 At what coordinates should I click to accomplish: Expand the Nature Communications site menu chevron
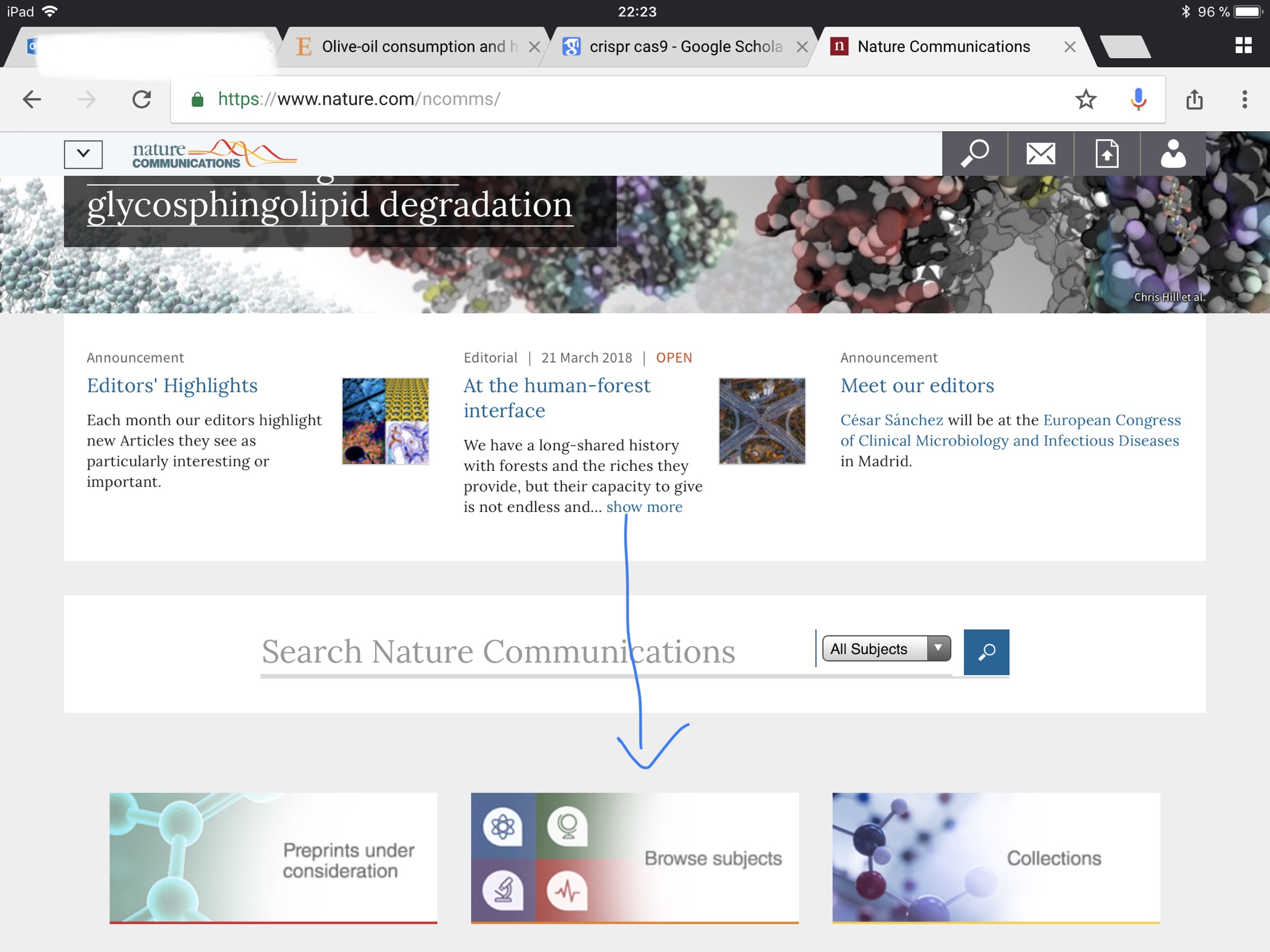[83, 154]
